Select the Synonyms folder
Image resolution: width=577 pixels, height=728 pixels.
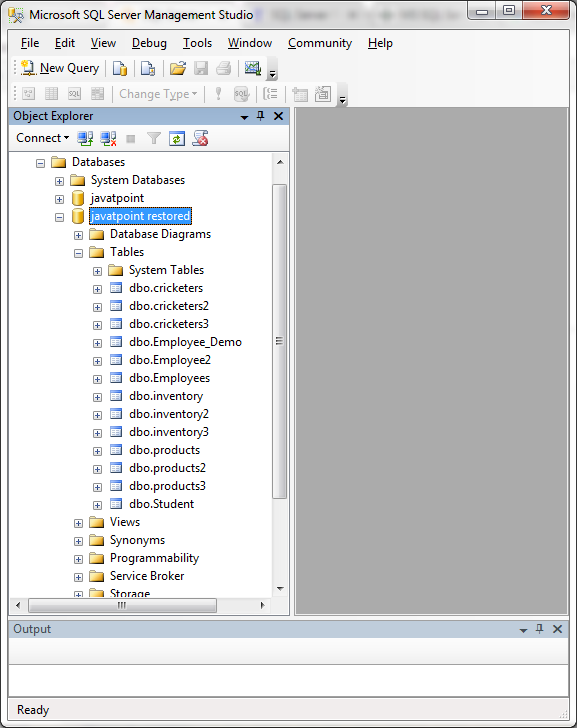click(x=137, y=540)
